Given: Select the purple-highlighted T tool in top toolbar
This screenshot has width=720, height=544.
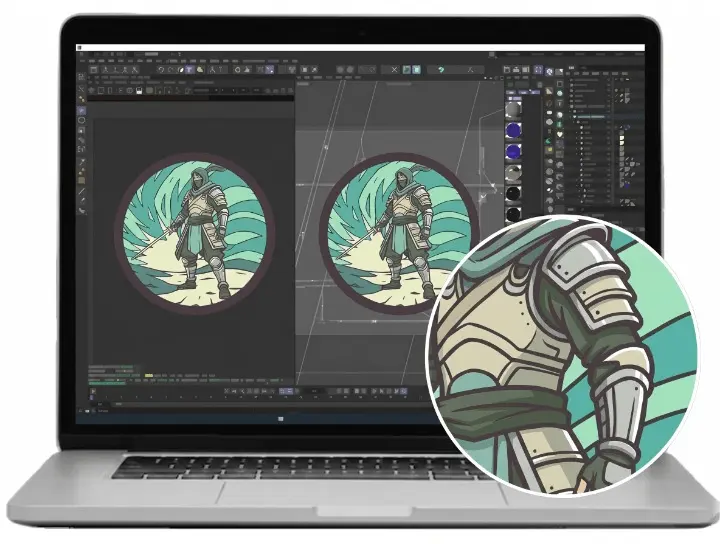Looking at the screenshot, I should [190, 70].
